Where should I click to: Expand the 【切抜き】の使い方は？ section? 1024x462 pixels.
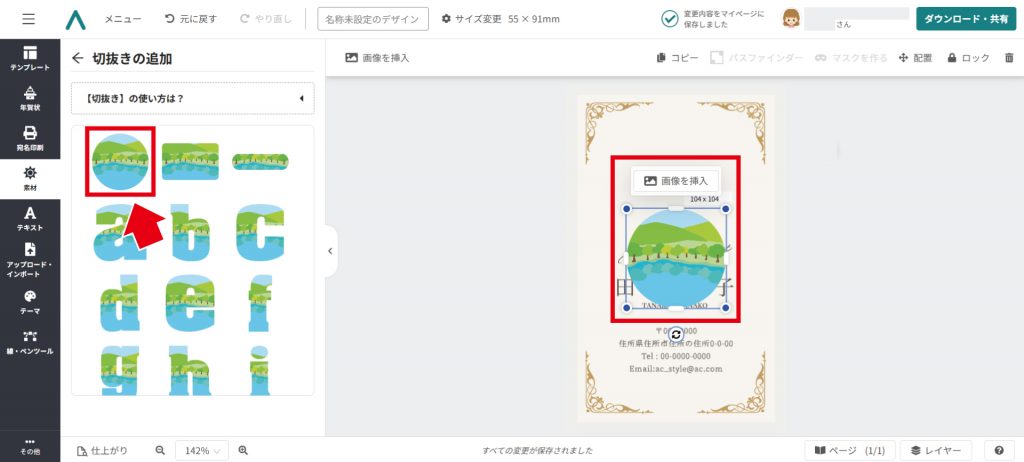tap(193, 99)
